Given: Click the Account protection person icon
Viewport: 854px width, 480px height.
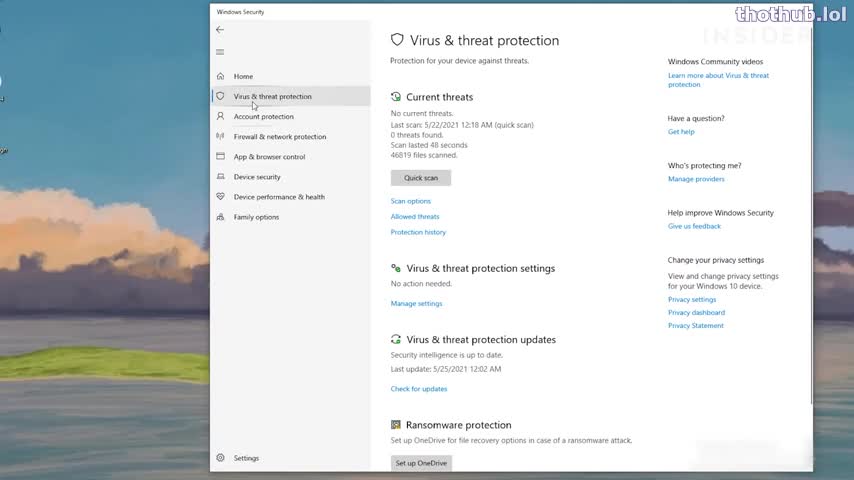Looking at the screenshot, I should 221,116.
